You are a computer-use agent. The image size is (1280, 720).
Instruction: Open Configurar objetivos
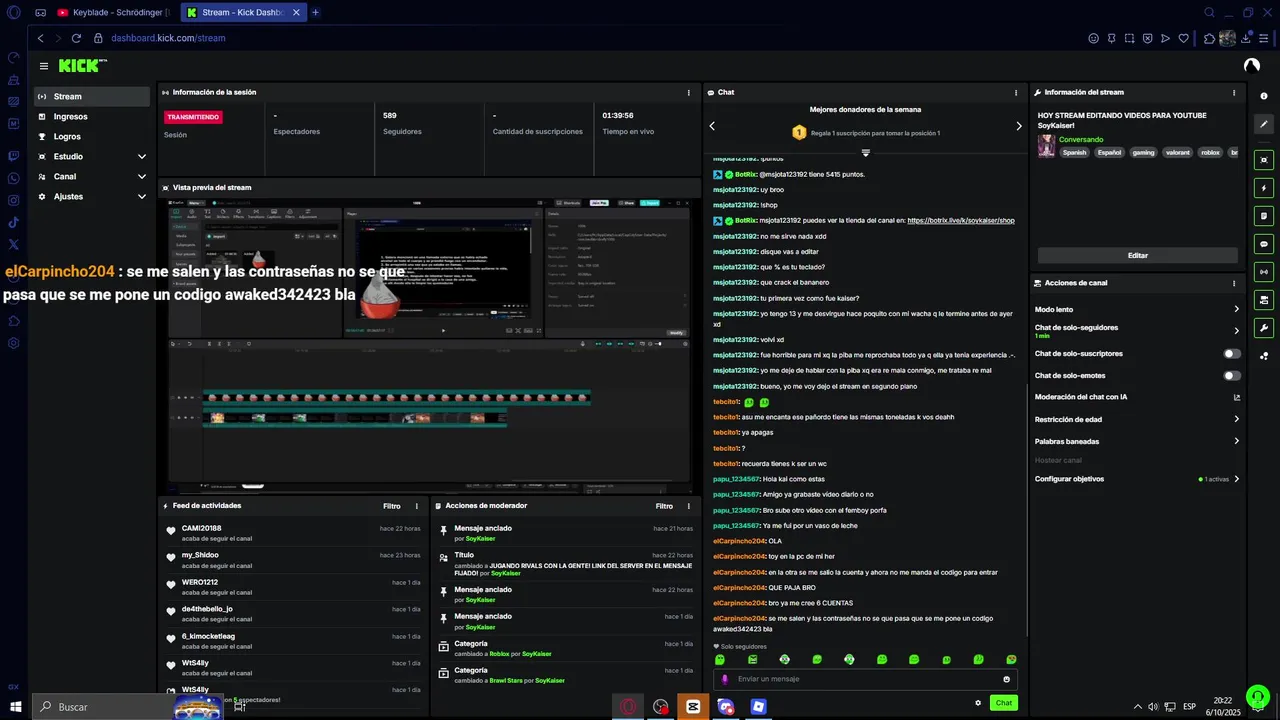click(x=1137, y=479)
